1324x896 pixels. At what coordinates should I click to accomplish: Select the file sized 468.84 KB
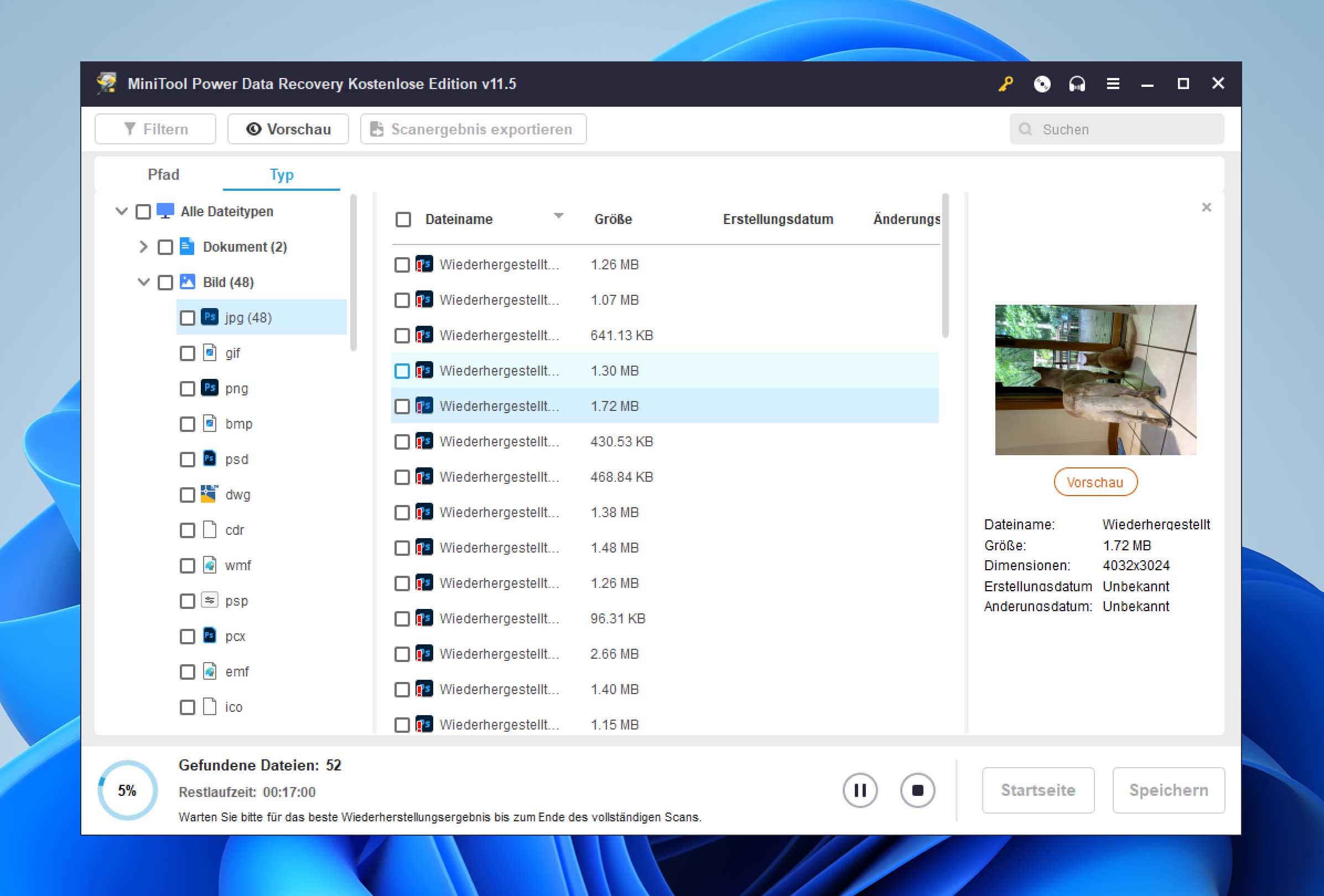pos(664,477)
